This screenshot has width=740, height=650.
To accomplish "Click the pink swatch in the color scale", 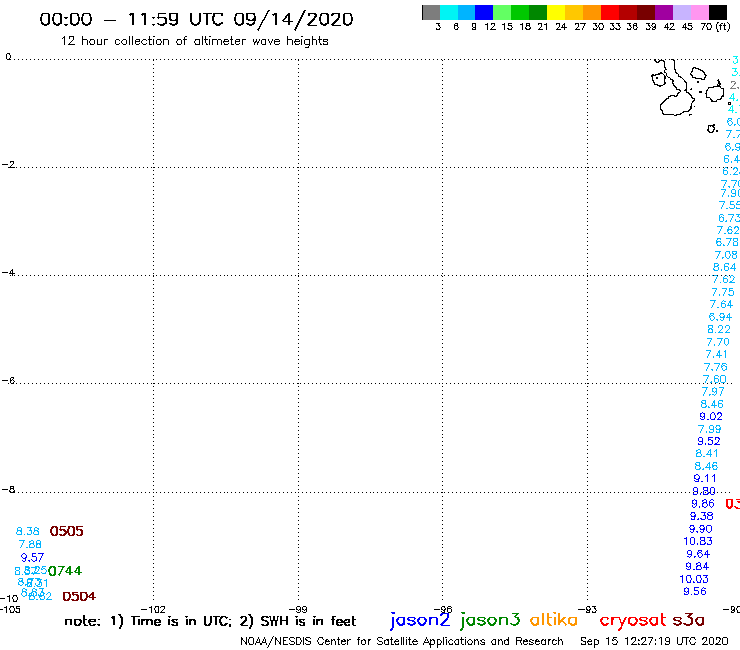I will (700, 12).
